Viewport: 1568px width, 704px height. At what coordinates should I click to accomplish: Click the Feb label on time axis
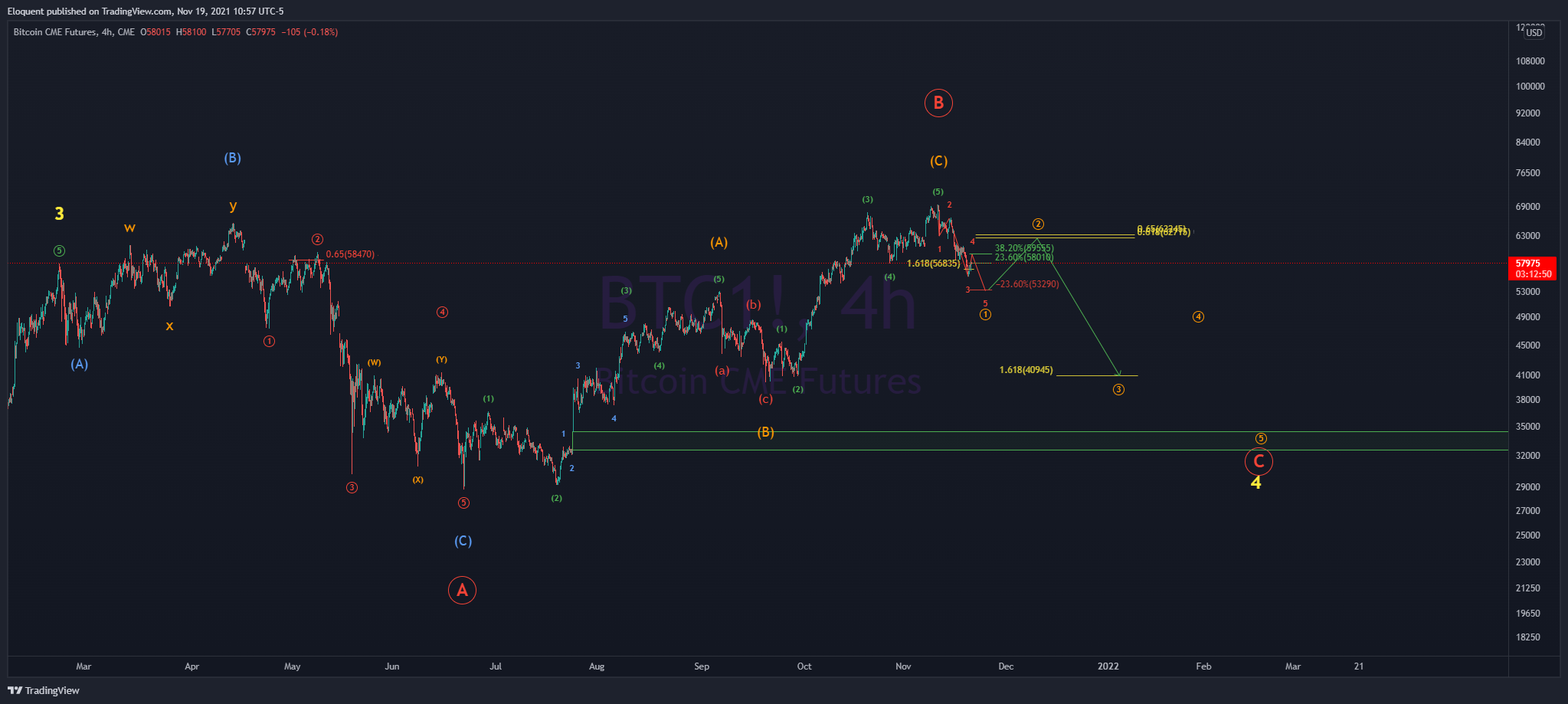click(1203, 666)
